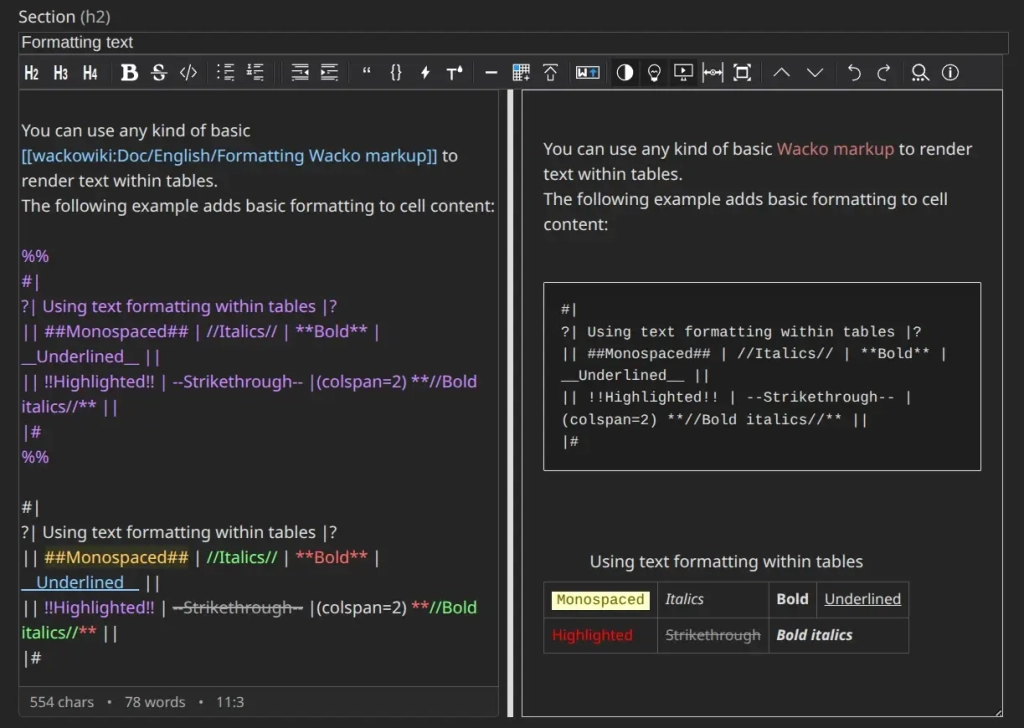Insert a blockquote
Image resolution: width=1024 pixels, height=728 pixels.
366,72
